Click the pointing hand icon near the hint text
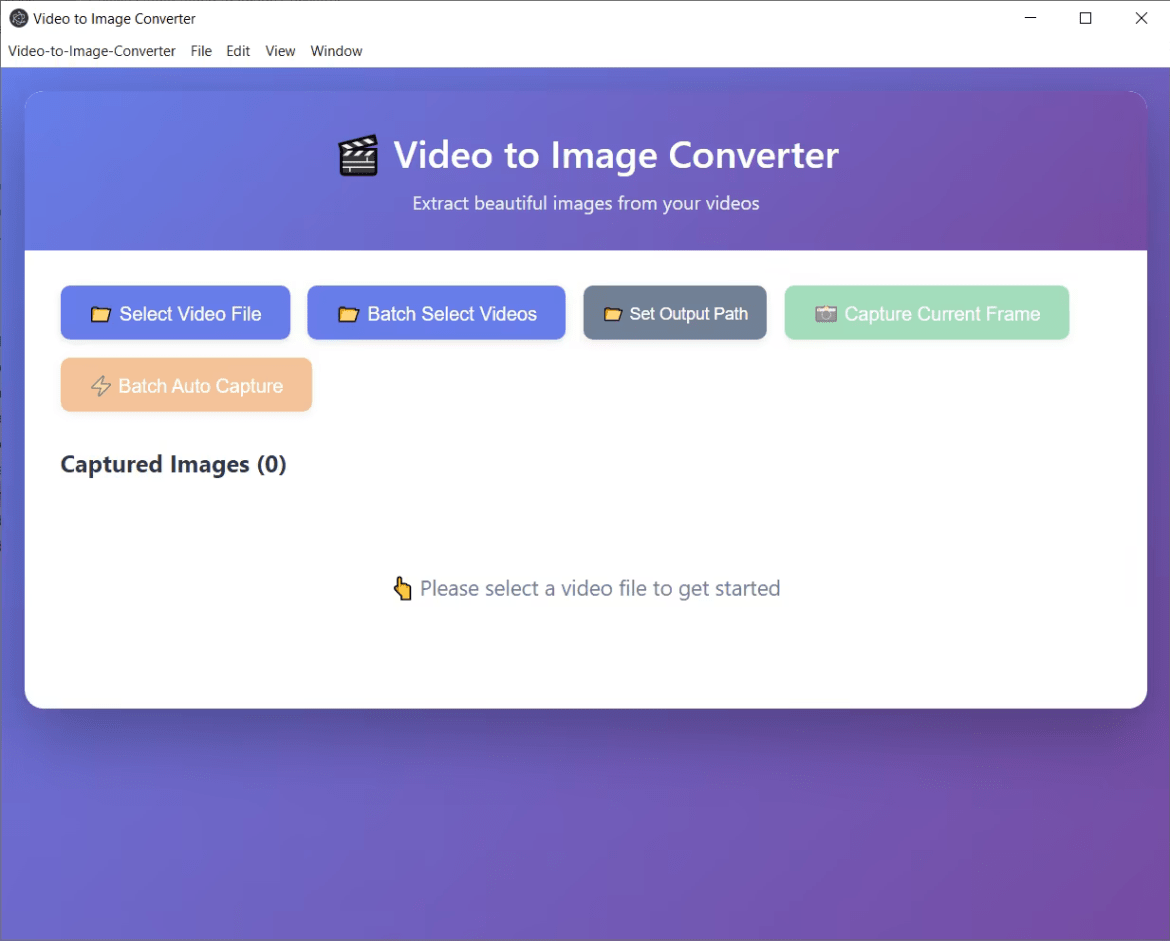Viewport: 1170px width, 941px height. pyautogui.click(x=403, y=588)
